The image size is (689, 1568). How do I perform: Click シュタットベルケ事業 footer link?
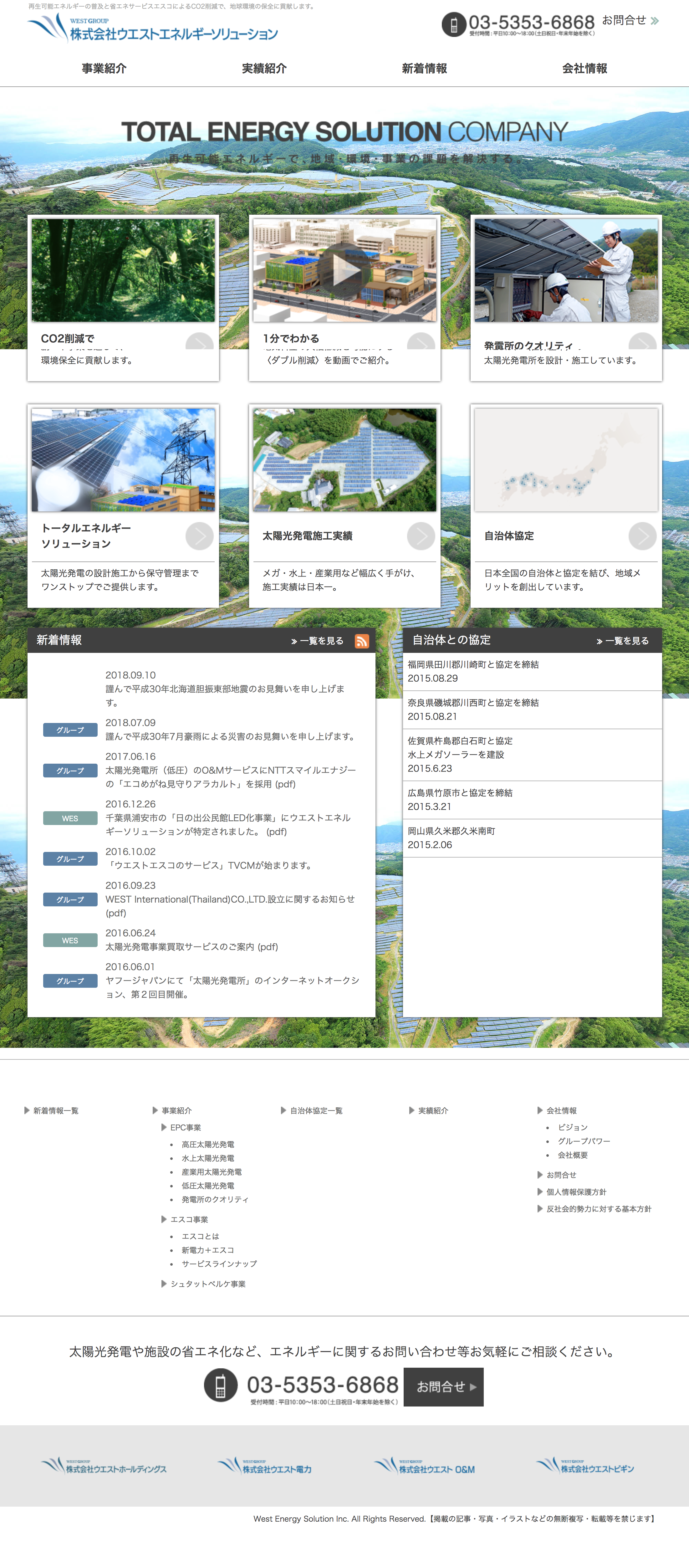click(x=207, y=1284)
